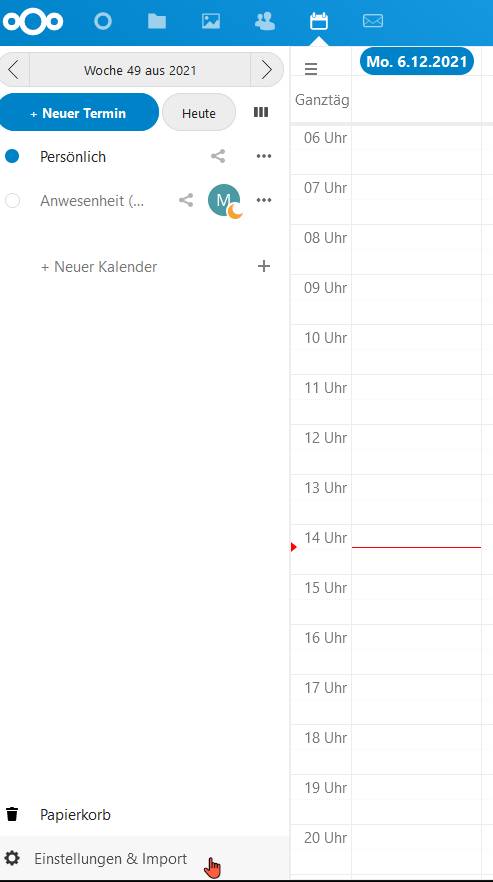Screen dimensions: 493x882
Task: Share the Anwesenheit calendar
Action: 186,200
